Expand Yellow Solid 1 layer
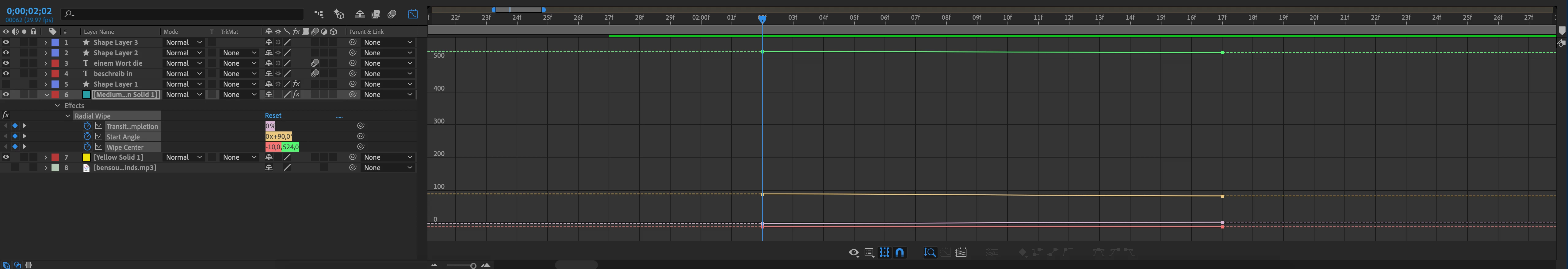The height and width of the screenshot is (269, 1568). point(46,157)
